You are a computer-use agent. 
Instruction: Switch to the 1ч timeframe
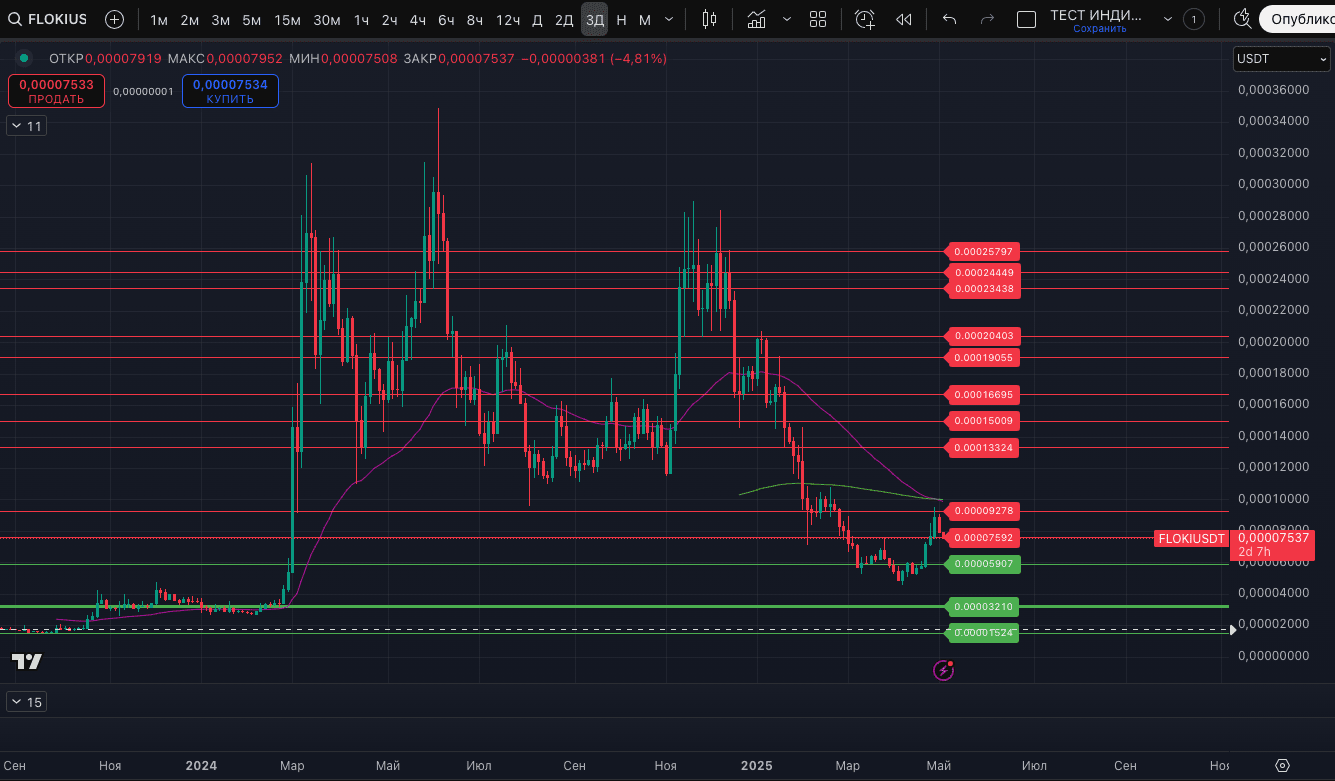tap(362, 19)
